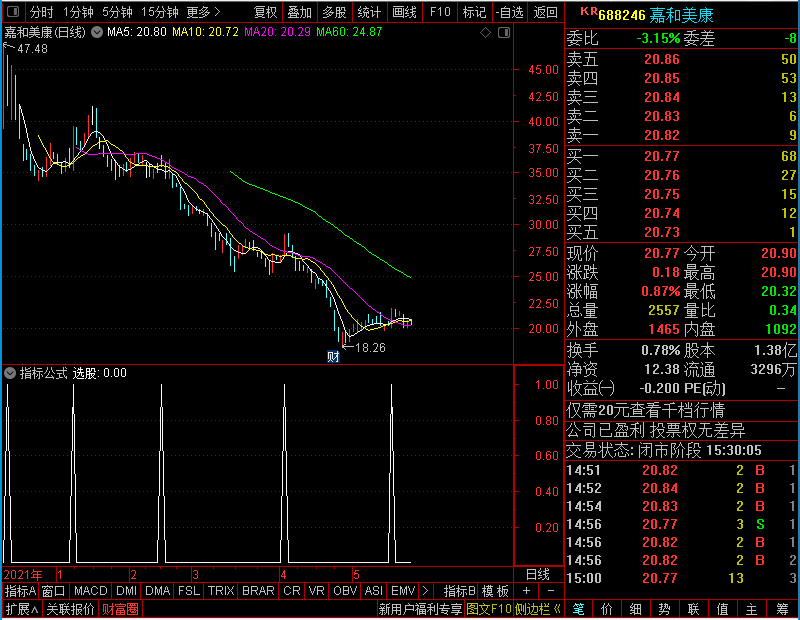Open the 窗口 window option

(54, 591)
